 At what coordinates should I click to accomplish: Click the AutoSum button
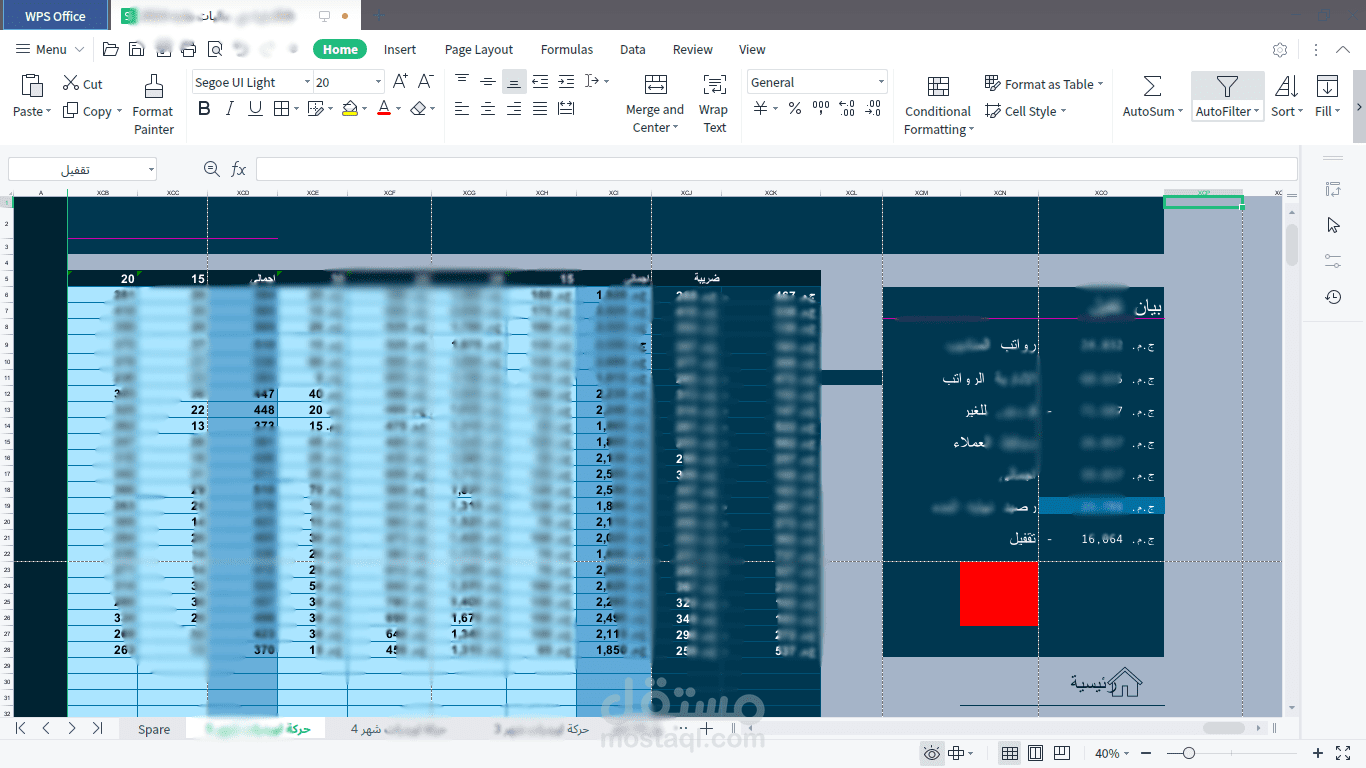pyautogui.click(x=1153, y=96)
